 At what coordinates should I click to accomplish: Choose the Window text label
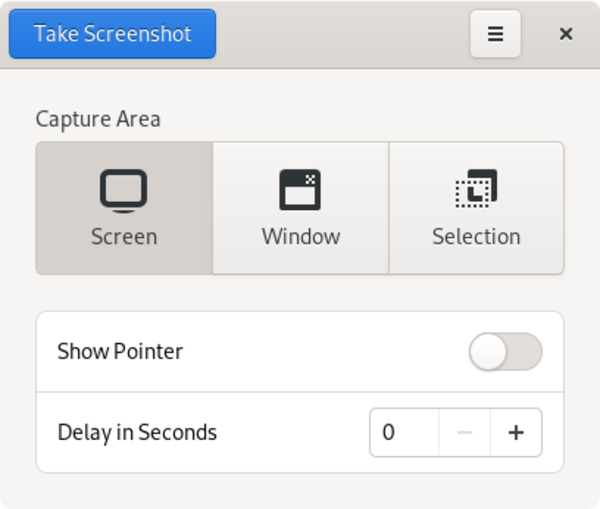[x=300, y=237]
